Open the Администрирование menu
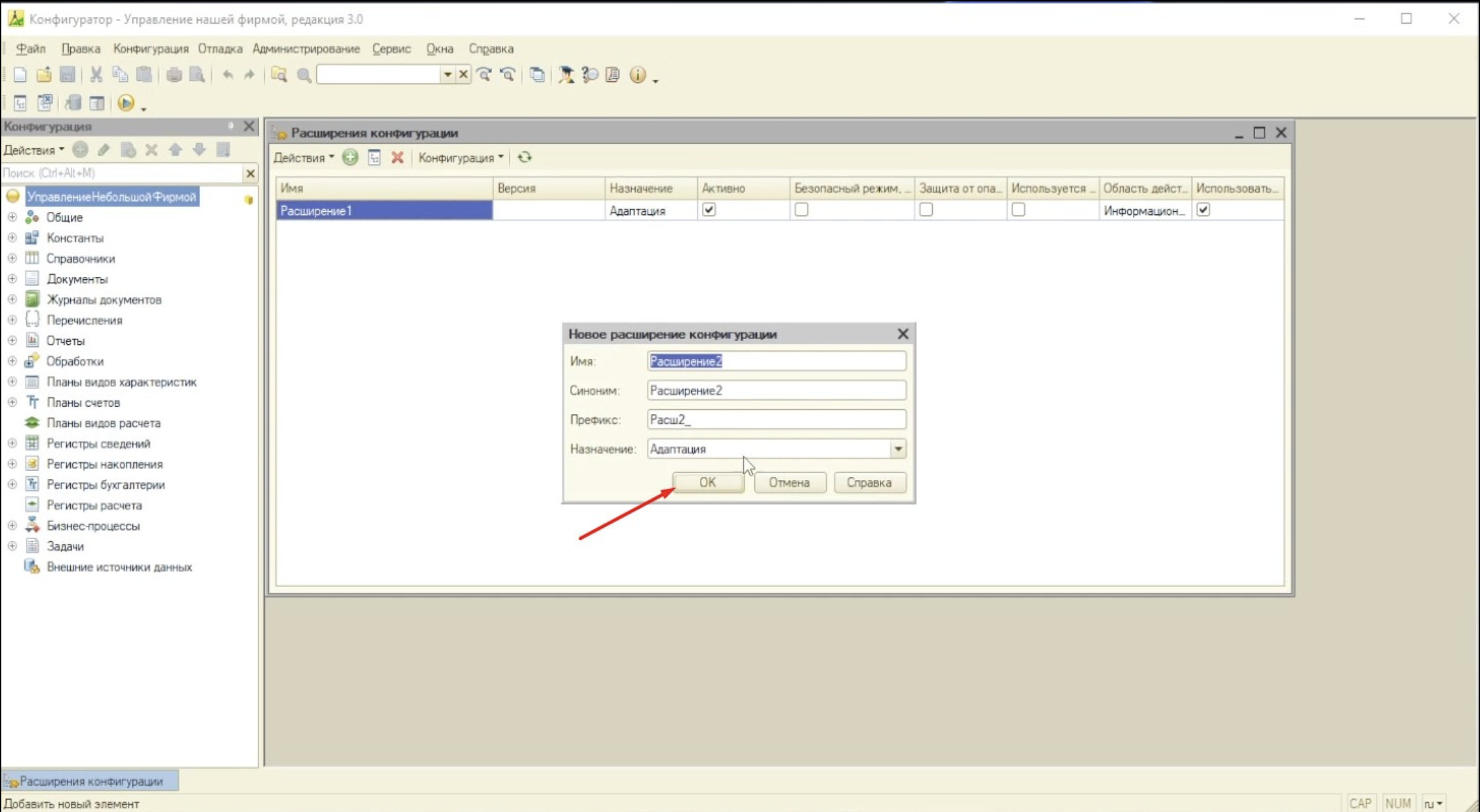1480x812 pixels. coord(306,49)
